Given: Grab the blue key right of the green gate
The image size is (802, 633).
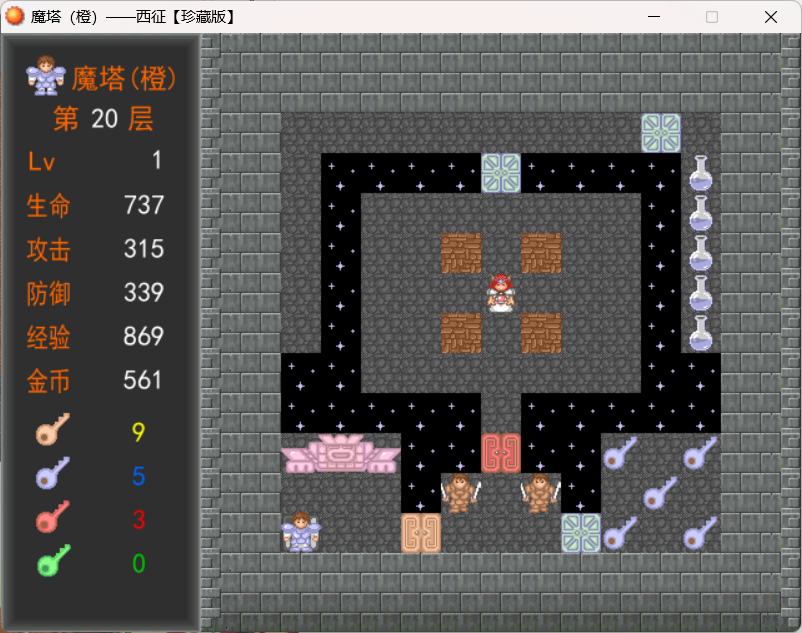Looking at the screenshot, I should pos(620,533).
